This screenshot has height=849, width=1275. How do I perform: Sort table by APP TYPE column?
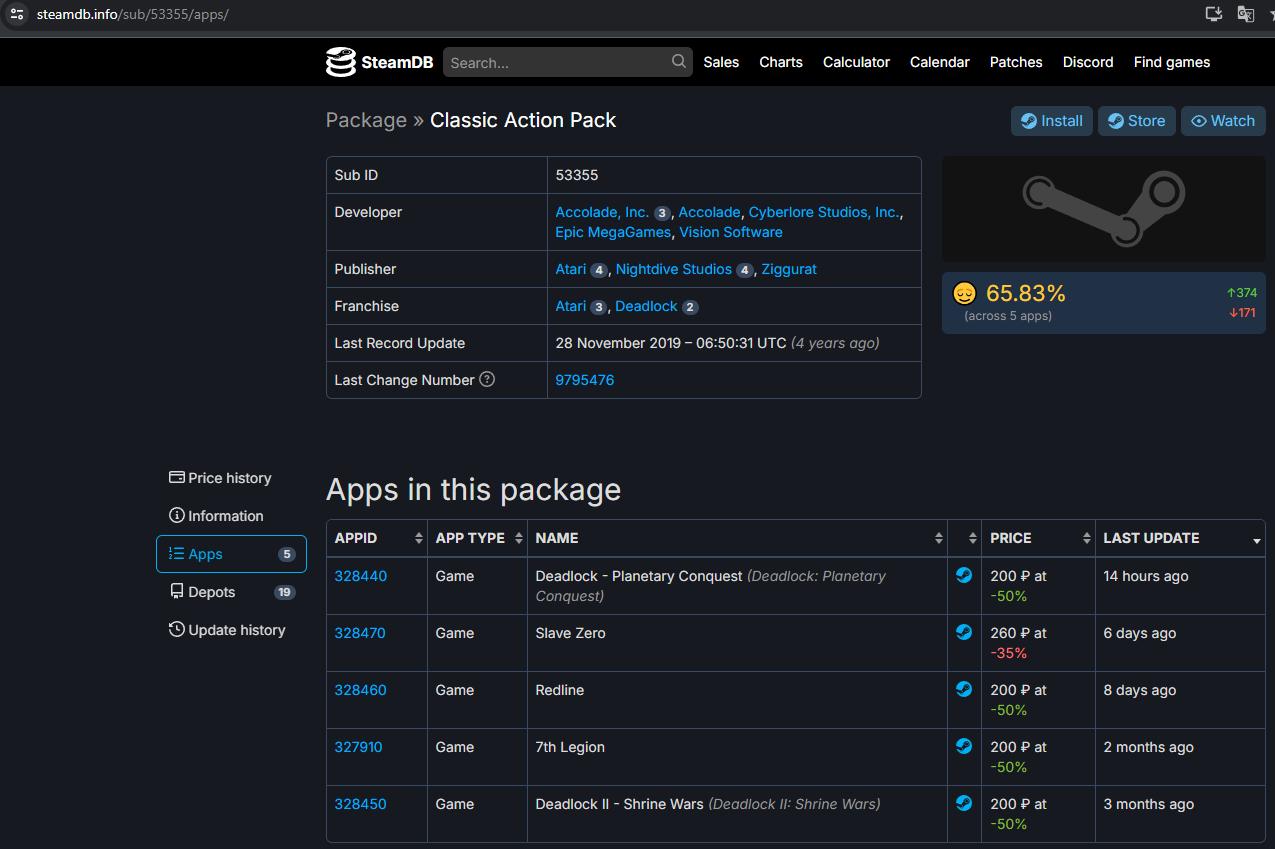pyautogui.click(x=477, y=538)
